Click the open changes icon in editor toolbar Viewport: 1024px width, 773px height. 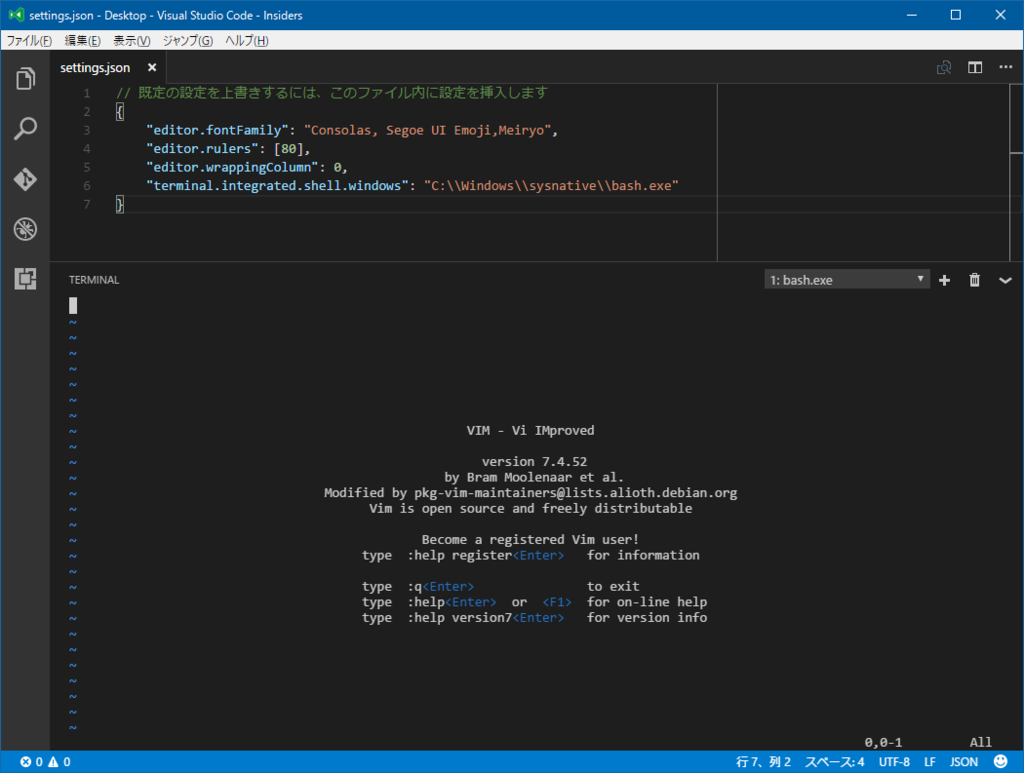point(944,67)
